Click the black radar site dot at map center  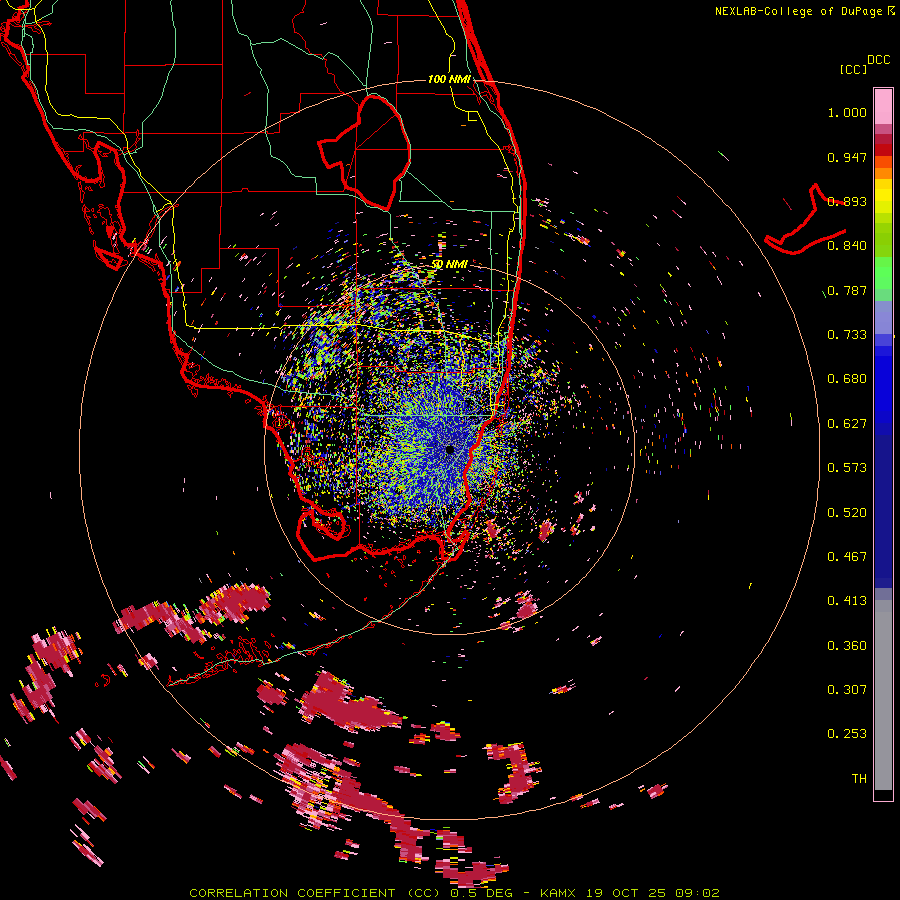[449, 449]
